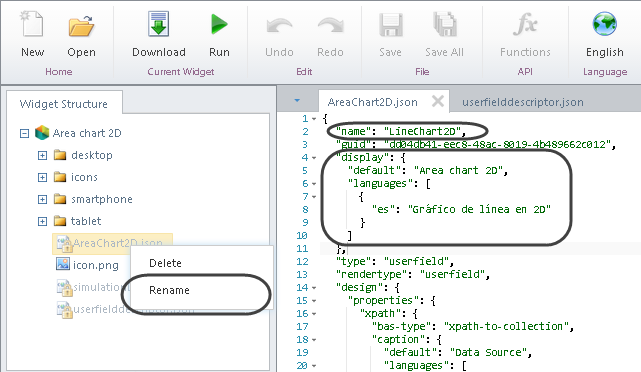The height and width of the screenshot is (372, 641).
Task: Click the AreaChart2D.json locked file icon
Action: coord(64,243)
